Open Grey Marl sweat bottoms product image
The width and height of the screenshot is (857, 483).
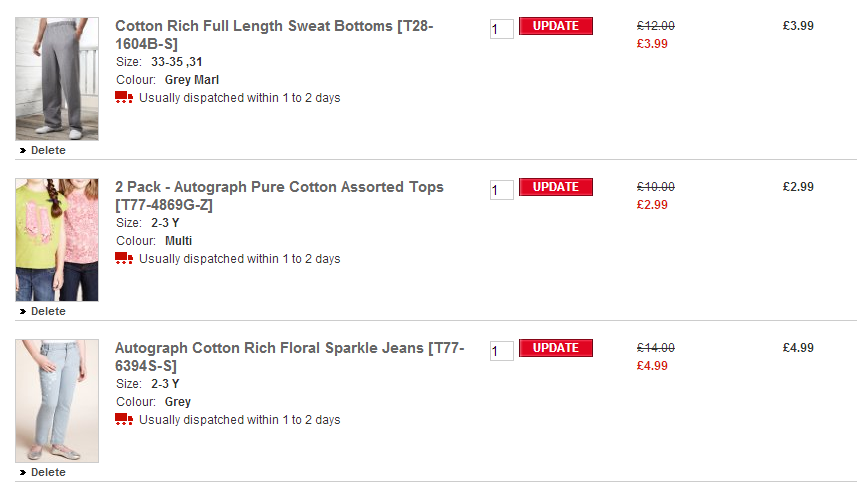(x=57, y=79)
